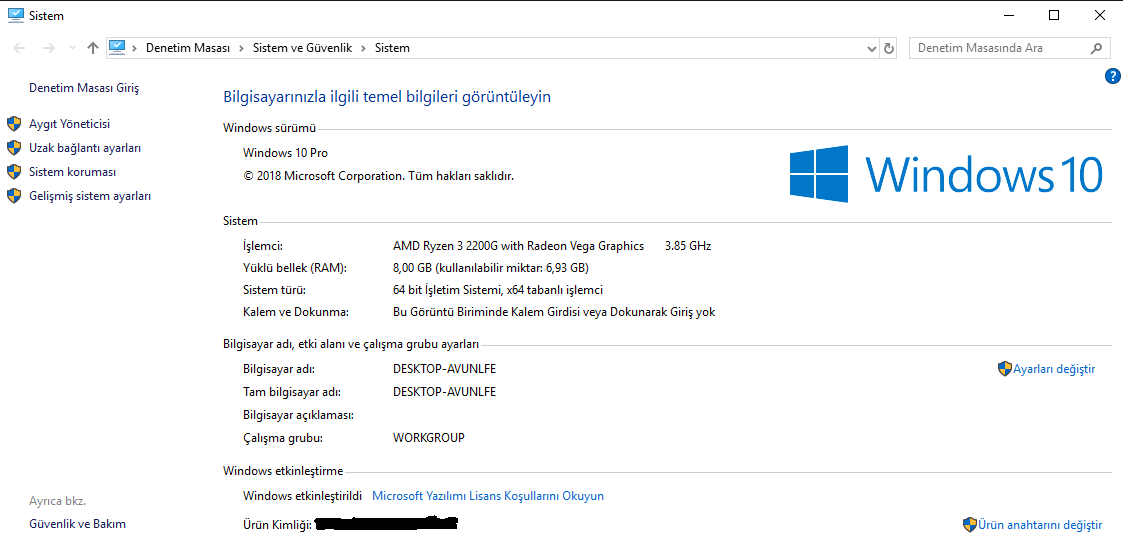
Task: Open Aygıt Yöneticisi from the sidebar
Action: coord(69,124)
